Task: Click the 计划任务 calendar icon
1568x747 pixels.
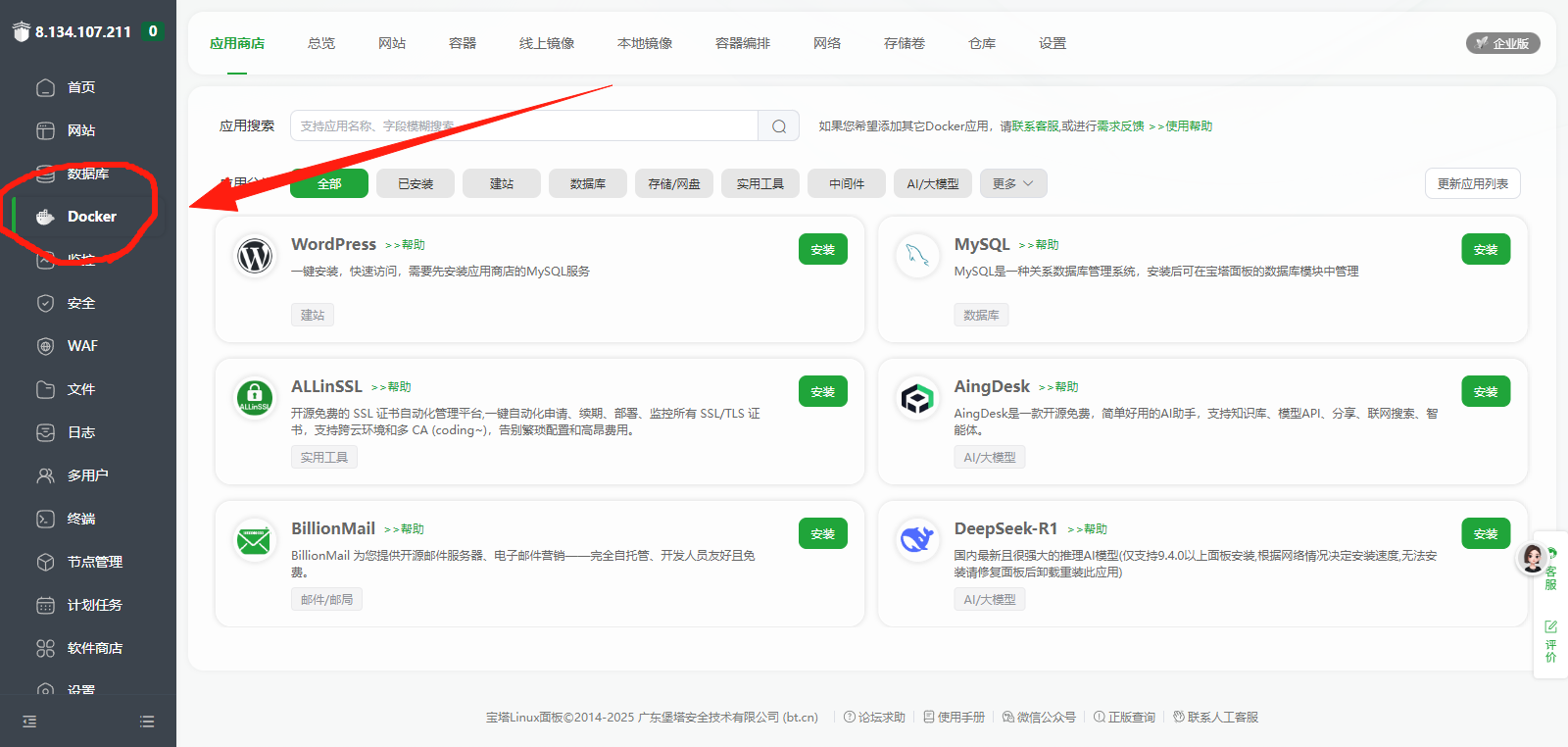Action: click(45, 605)
